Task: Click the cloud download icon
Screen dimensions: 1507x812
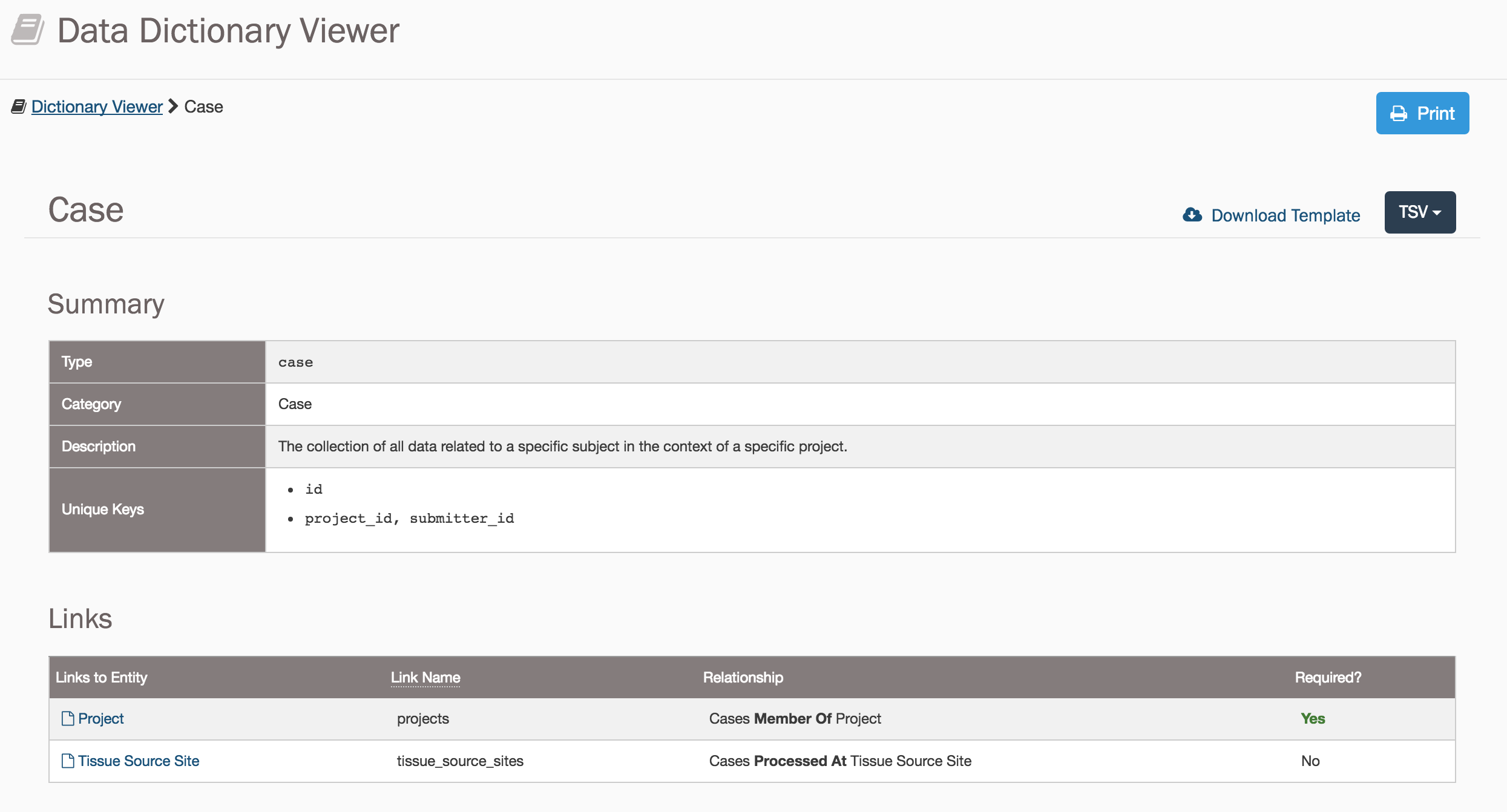Action: click(1192, 215)
